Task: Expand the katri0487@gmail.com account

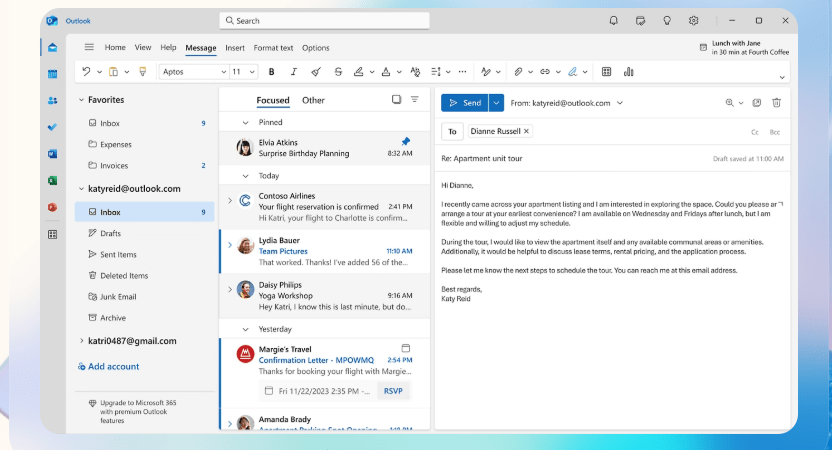Action: 81,341
